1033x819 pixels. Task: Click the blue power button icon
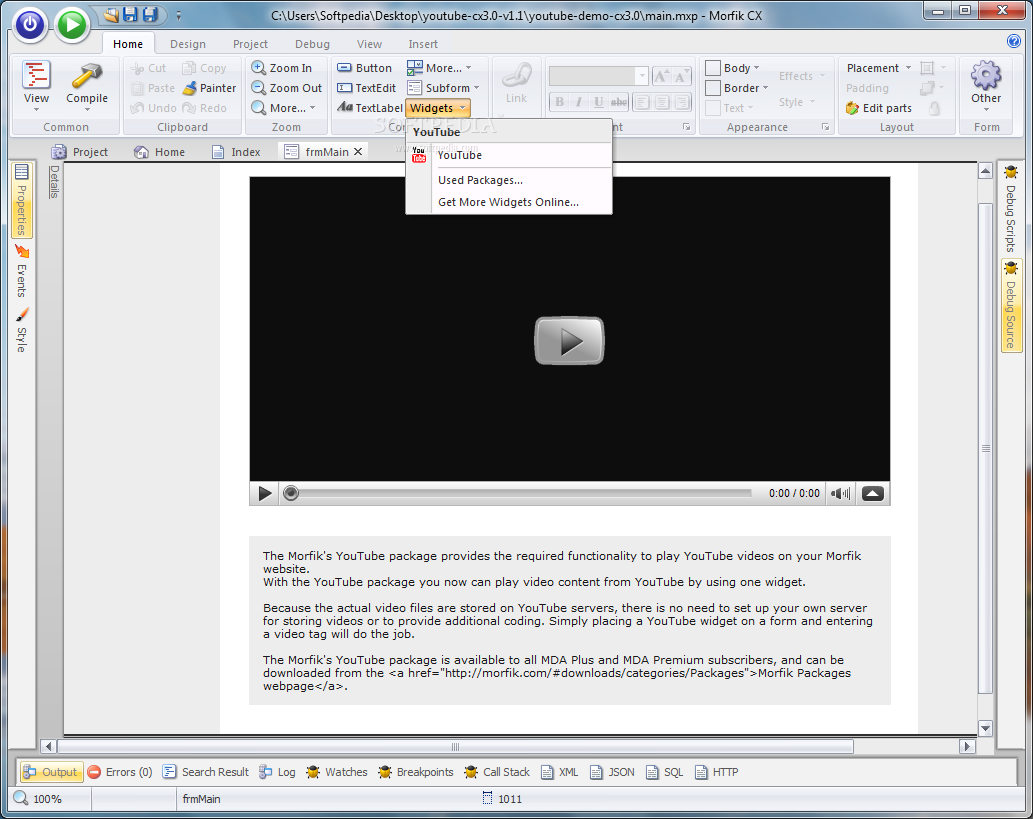pyautogui.click(x=30, y=25)
